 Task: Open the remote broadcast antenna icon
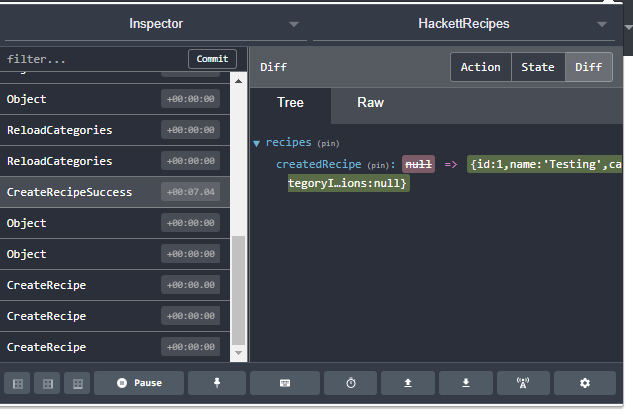[x=523, y=383]
